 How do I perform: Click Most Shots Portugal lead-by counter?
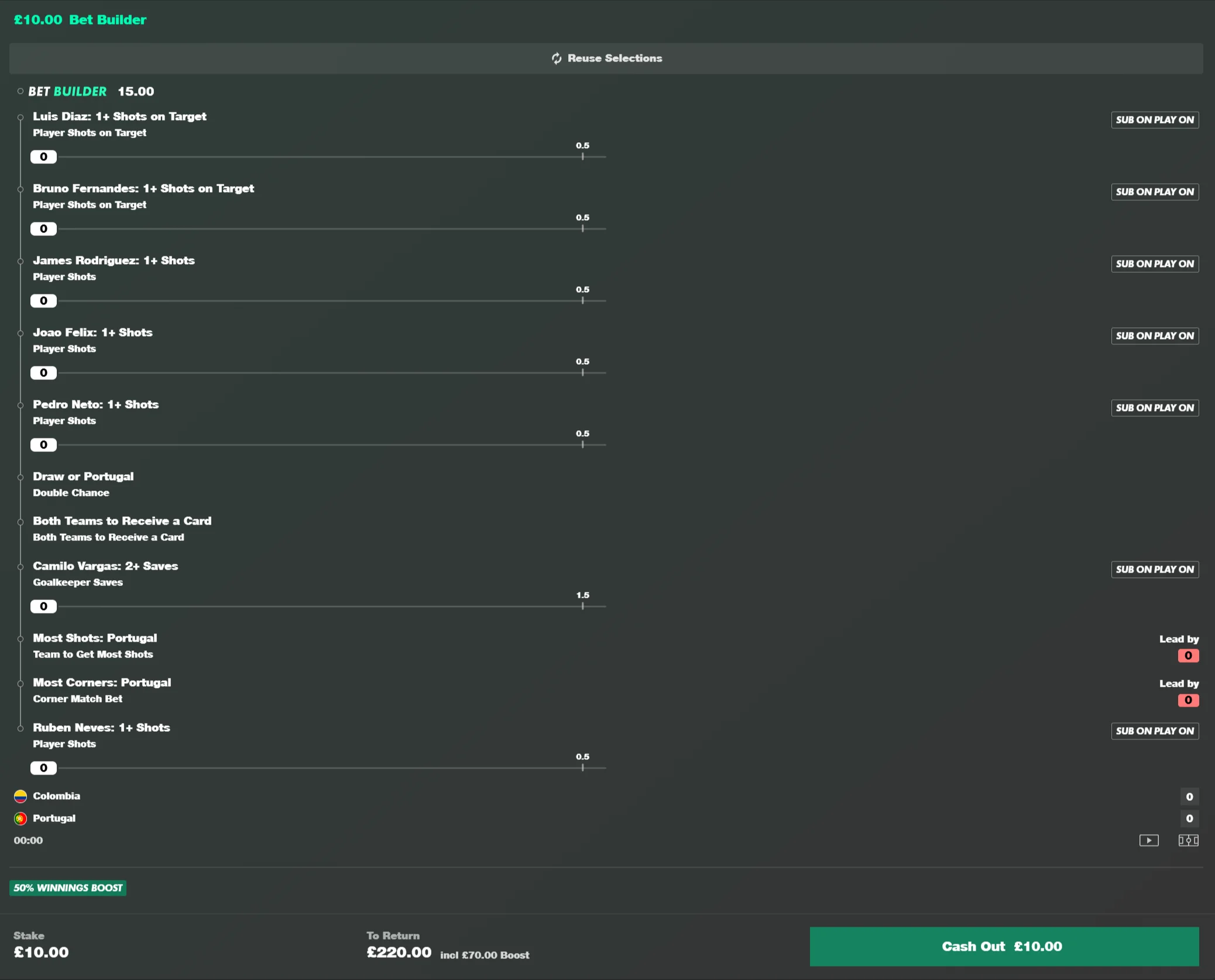pos(1188,655)
